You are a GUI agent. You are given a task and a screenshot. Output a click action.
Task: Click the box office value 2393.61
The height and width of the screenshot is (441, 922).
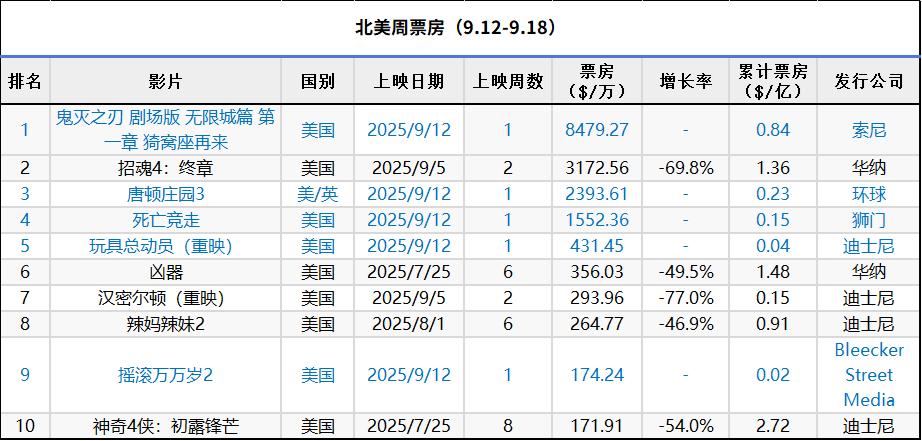(597, 194)
